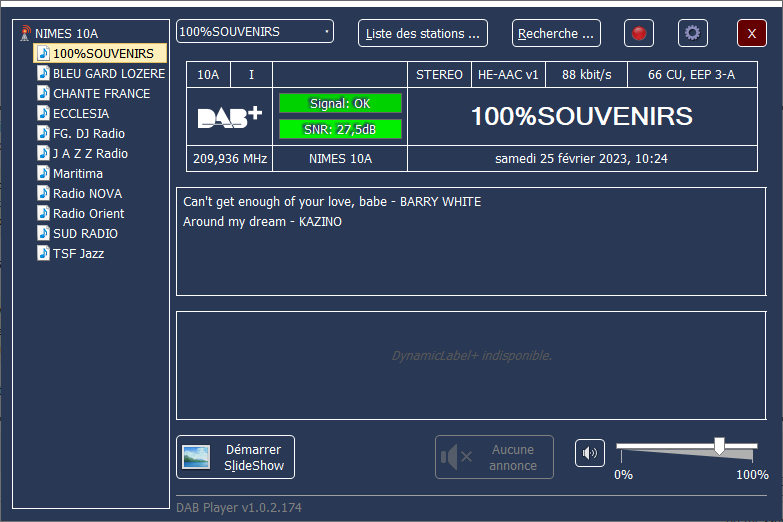Mute audio using the speaker icon
Viewport: 783px width, 522px height.
[590, 453]
